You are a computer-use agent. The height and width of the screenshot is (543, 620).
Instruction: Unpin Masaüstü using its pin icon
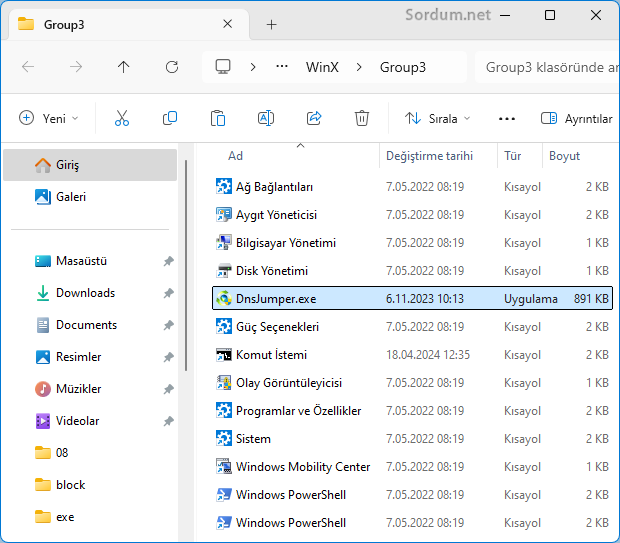pyautogui.click(x=169, y=261)
